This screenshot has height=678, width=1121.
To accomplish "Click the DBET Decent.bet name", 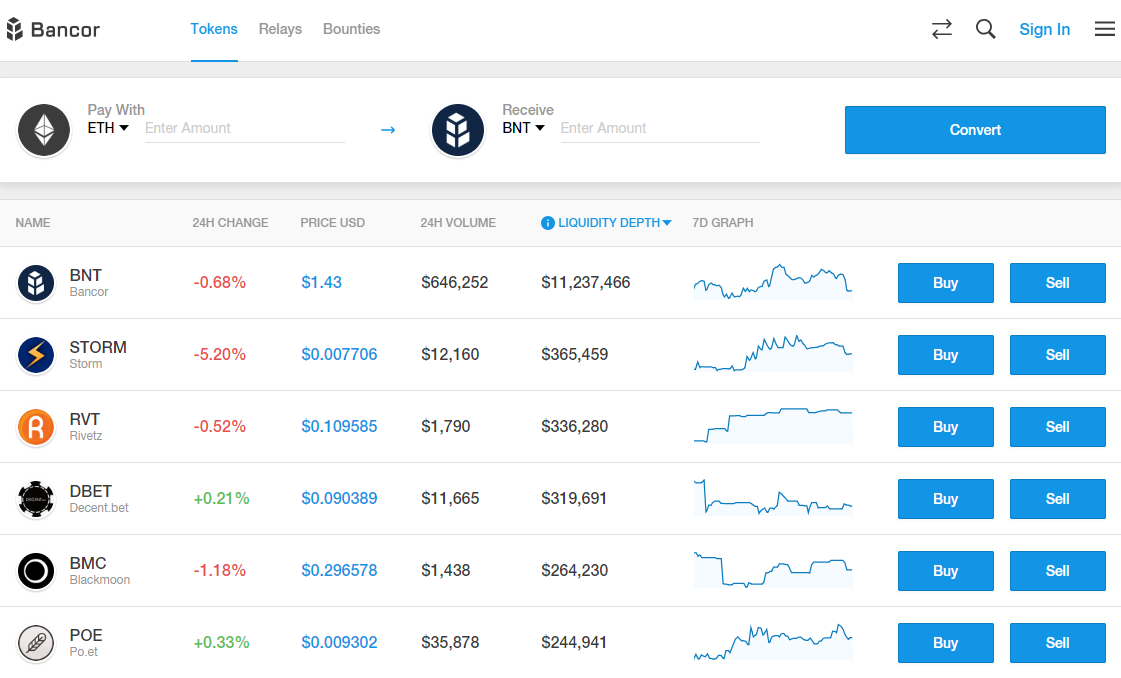I will [99, 508].
